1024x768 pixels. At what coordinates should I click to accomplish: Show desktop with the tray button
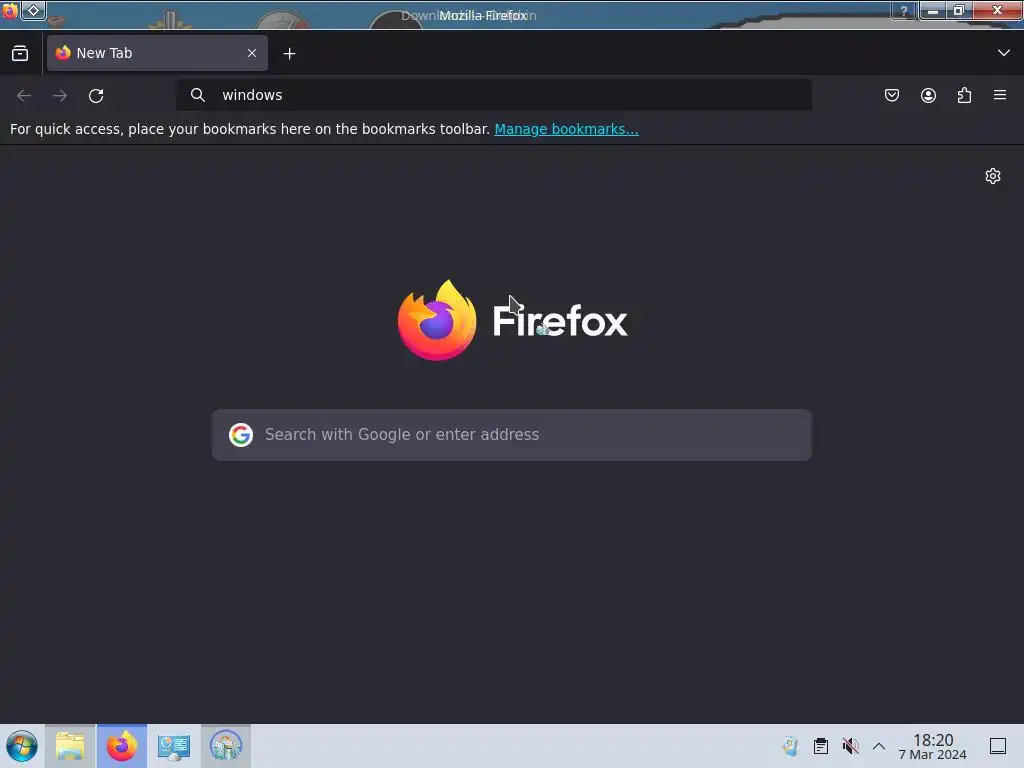point(998,746)
